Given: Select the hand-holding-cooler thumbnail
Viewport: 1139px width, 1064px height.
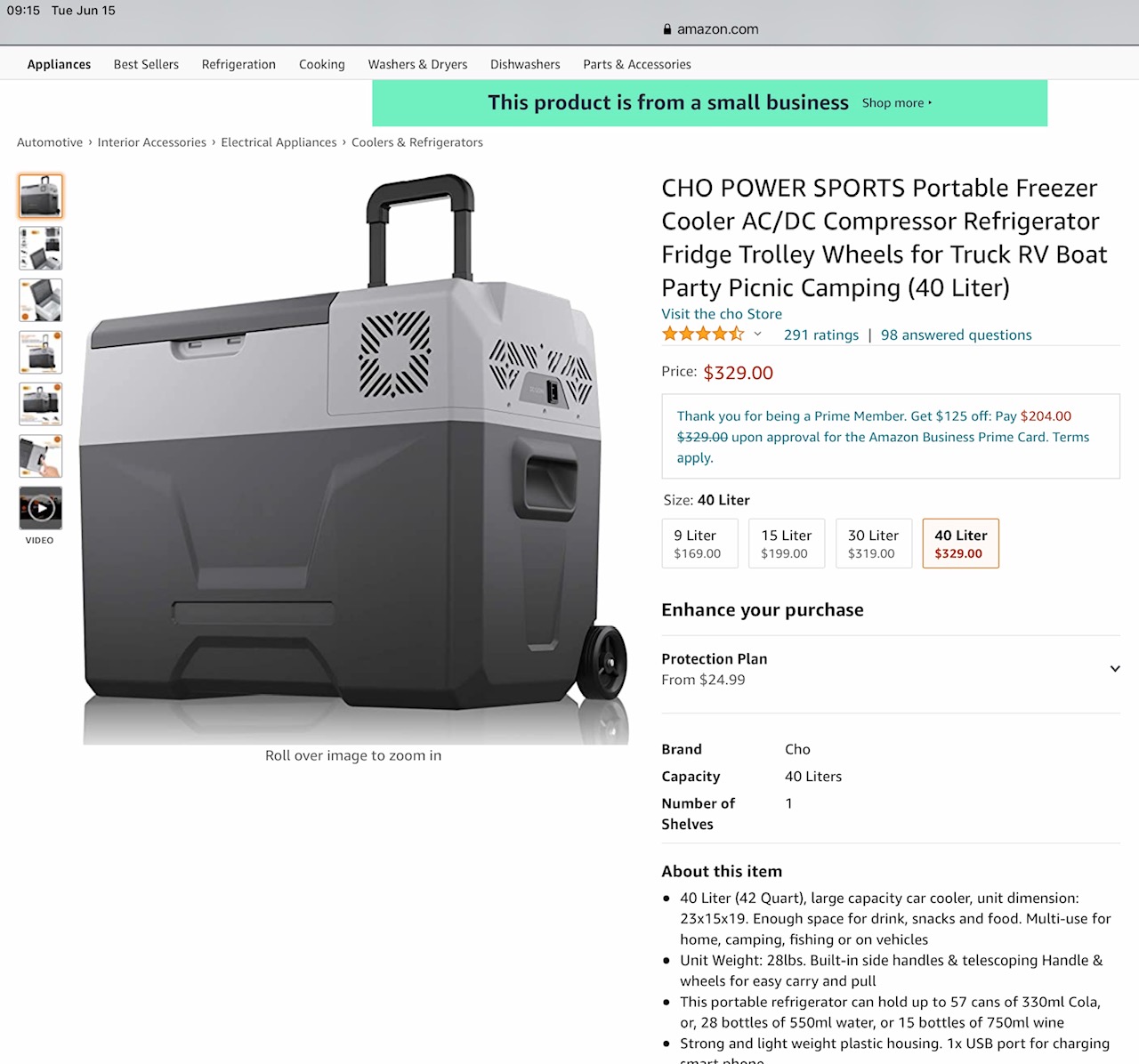Looking at the screenshot, I should 41,456.
